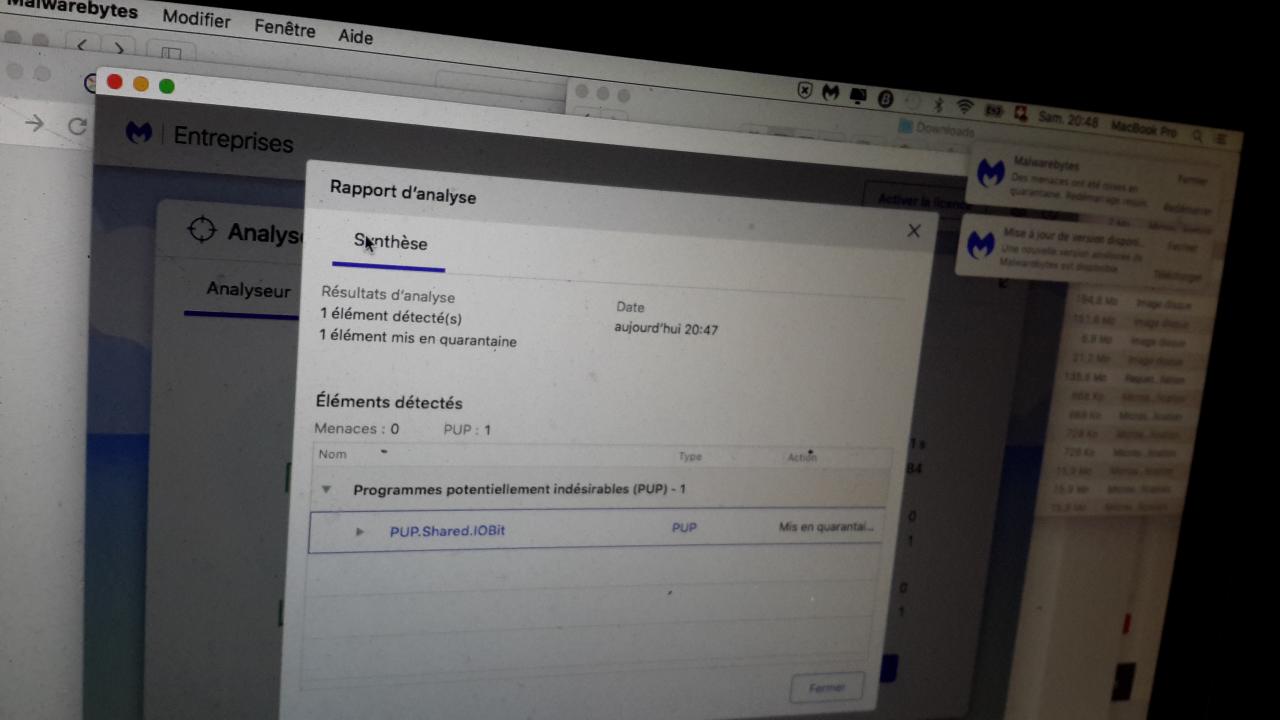Open the Notification Center list icon

tap(1221, 140)
